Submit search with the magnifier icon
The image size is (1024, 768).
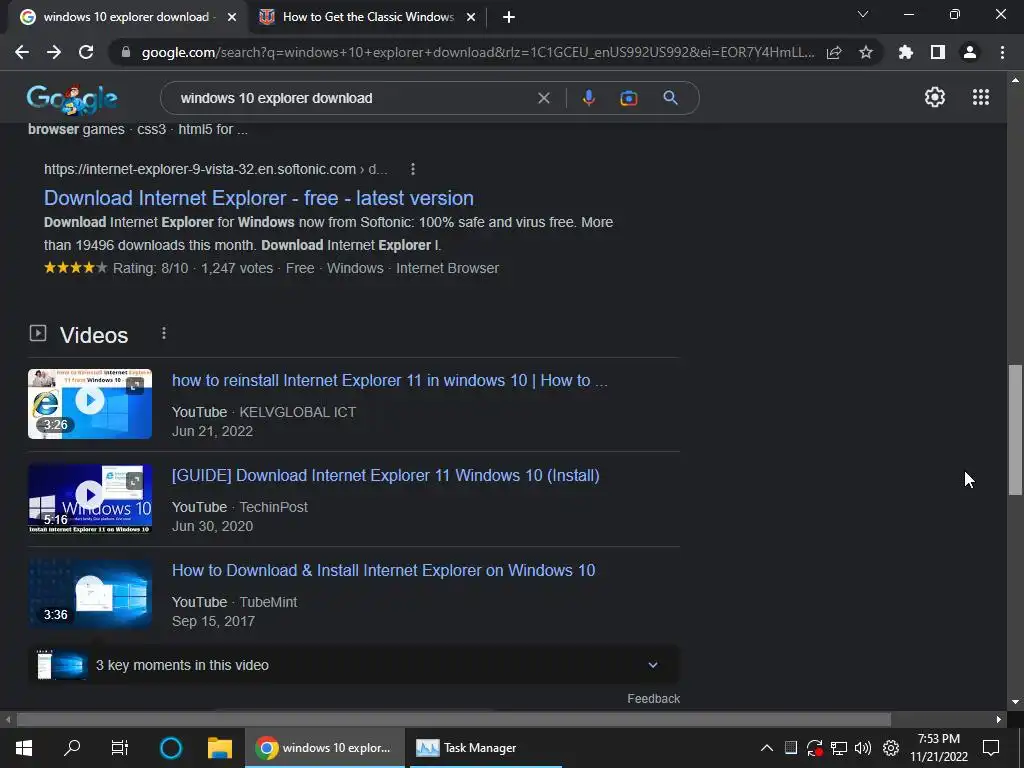coord(670,98)
